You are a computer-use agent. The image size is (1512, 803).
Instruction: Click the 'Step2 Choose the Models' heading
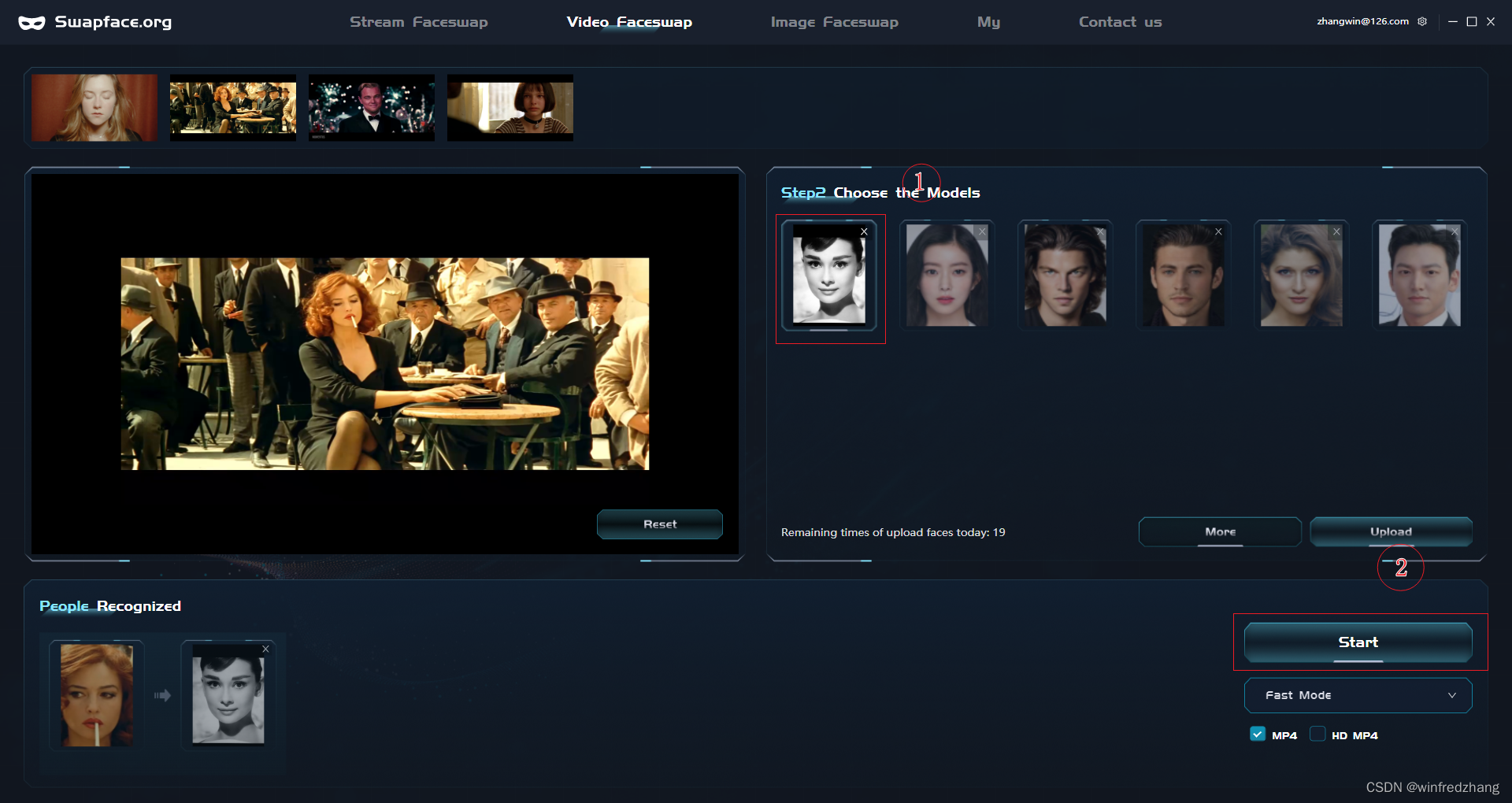tap(880, 193)
